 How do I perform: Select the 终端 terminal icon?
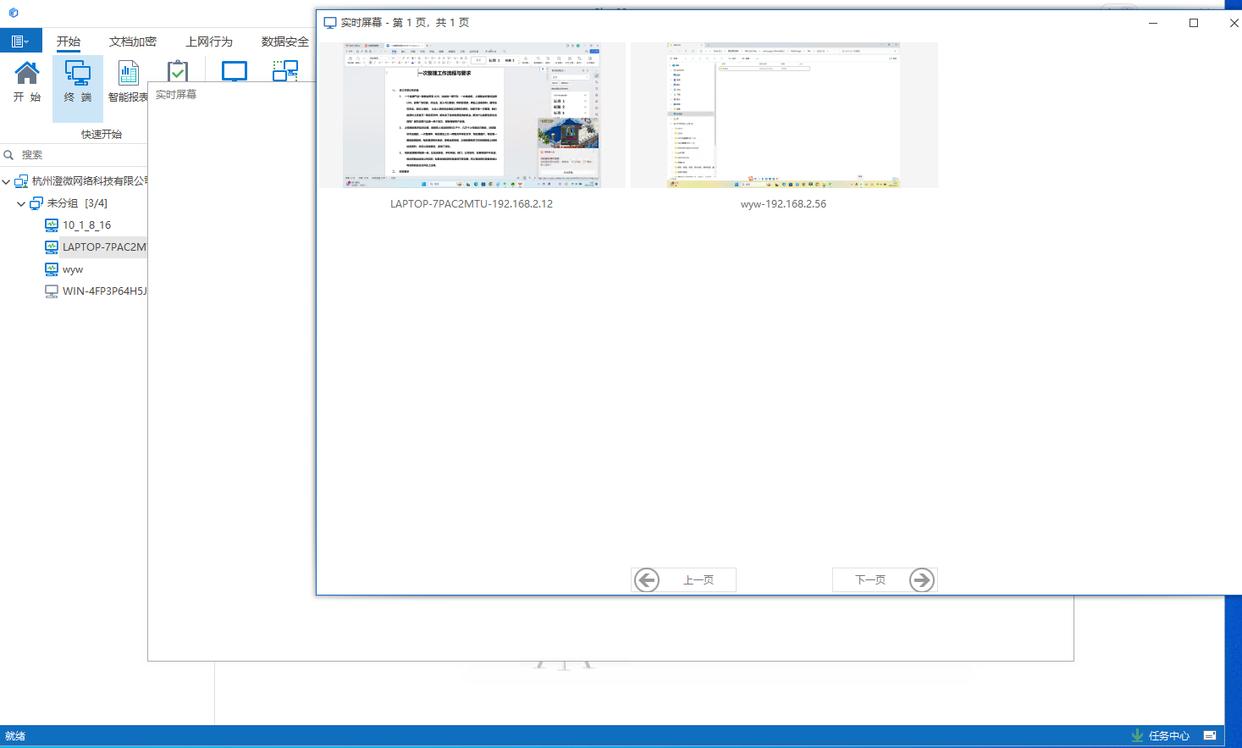pyautogui.click(x=77, y=80)
